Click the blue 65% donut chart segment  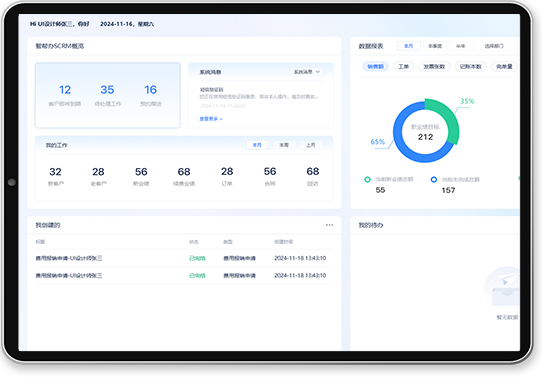[x=411, y=138]
